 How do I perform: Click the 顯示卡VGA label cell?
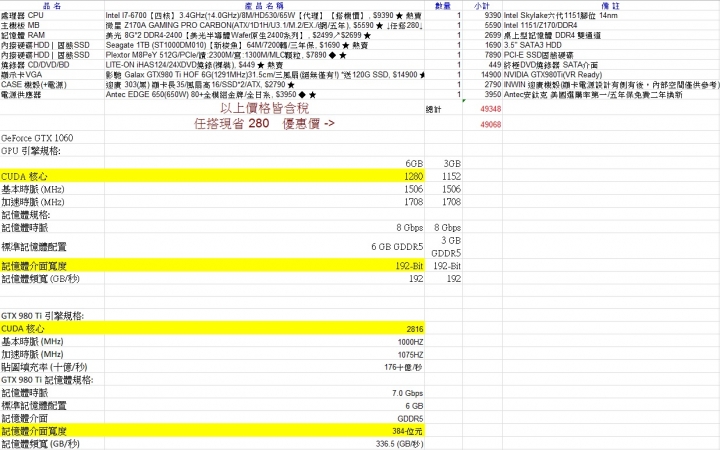click(x=52, y=75)
